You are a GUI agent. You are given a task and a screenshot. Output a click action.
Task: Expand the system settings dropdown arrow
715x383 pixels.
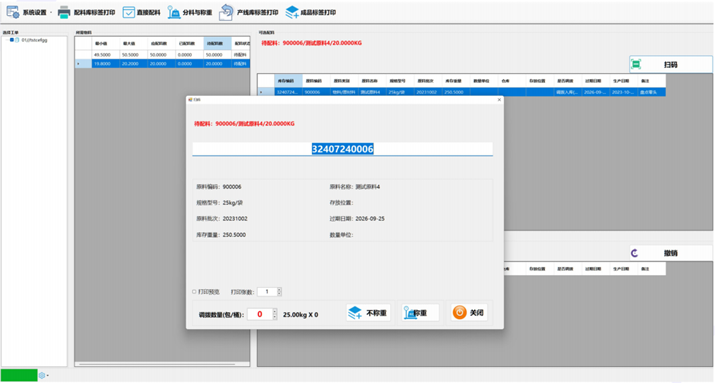[x=51, y=13]
